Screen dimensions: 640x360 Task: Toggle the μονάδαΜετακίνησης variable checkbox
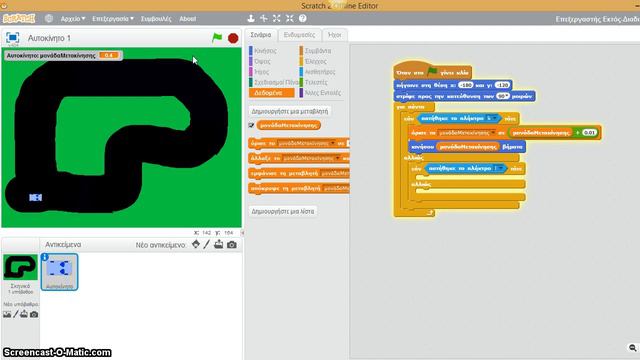pyautogui.click(x=251, y=125)
